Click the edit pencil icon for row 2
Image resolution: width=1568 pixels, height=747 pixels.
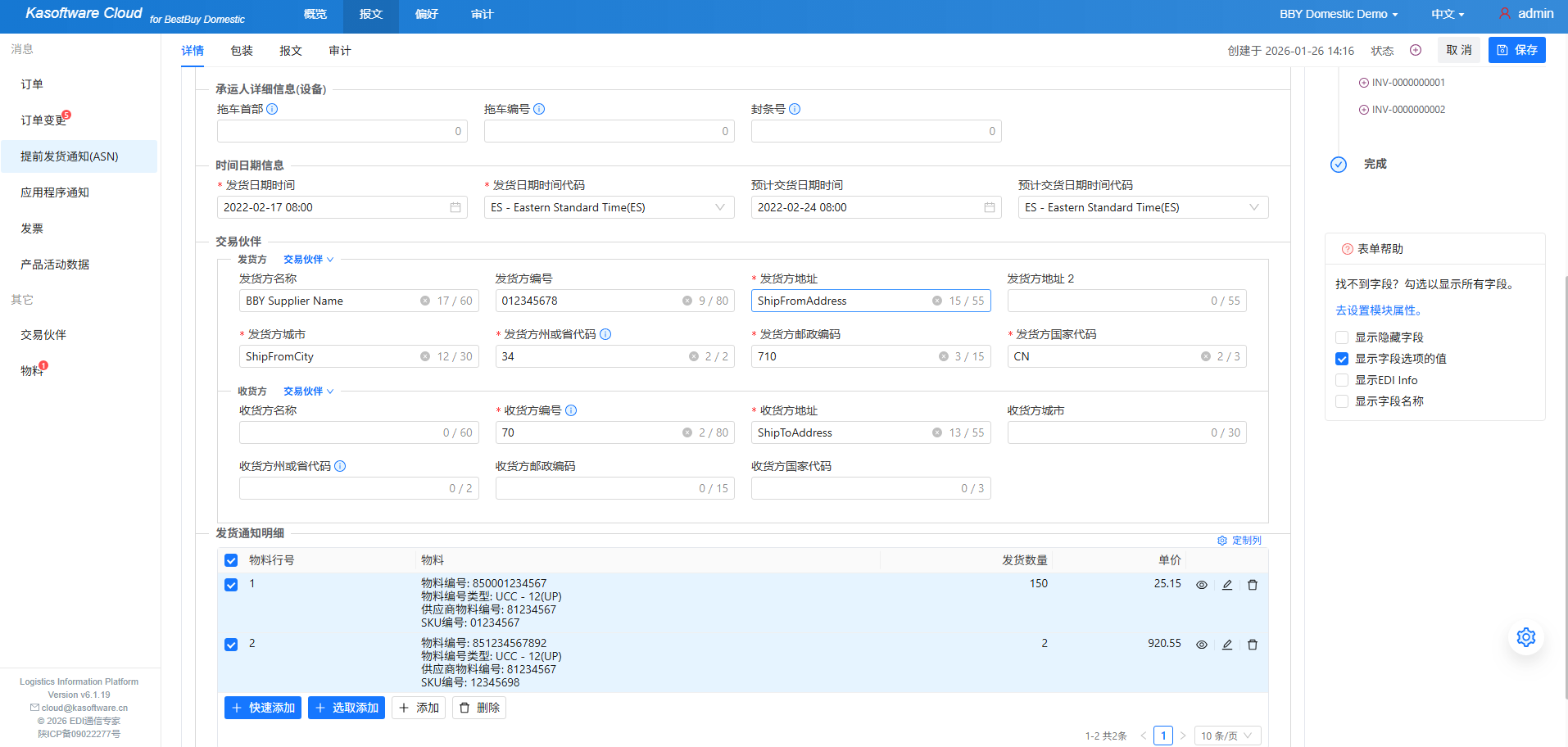[x=1226, y=645]
